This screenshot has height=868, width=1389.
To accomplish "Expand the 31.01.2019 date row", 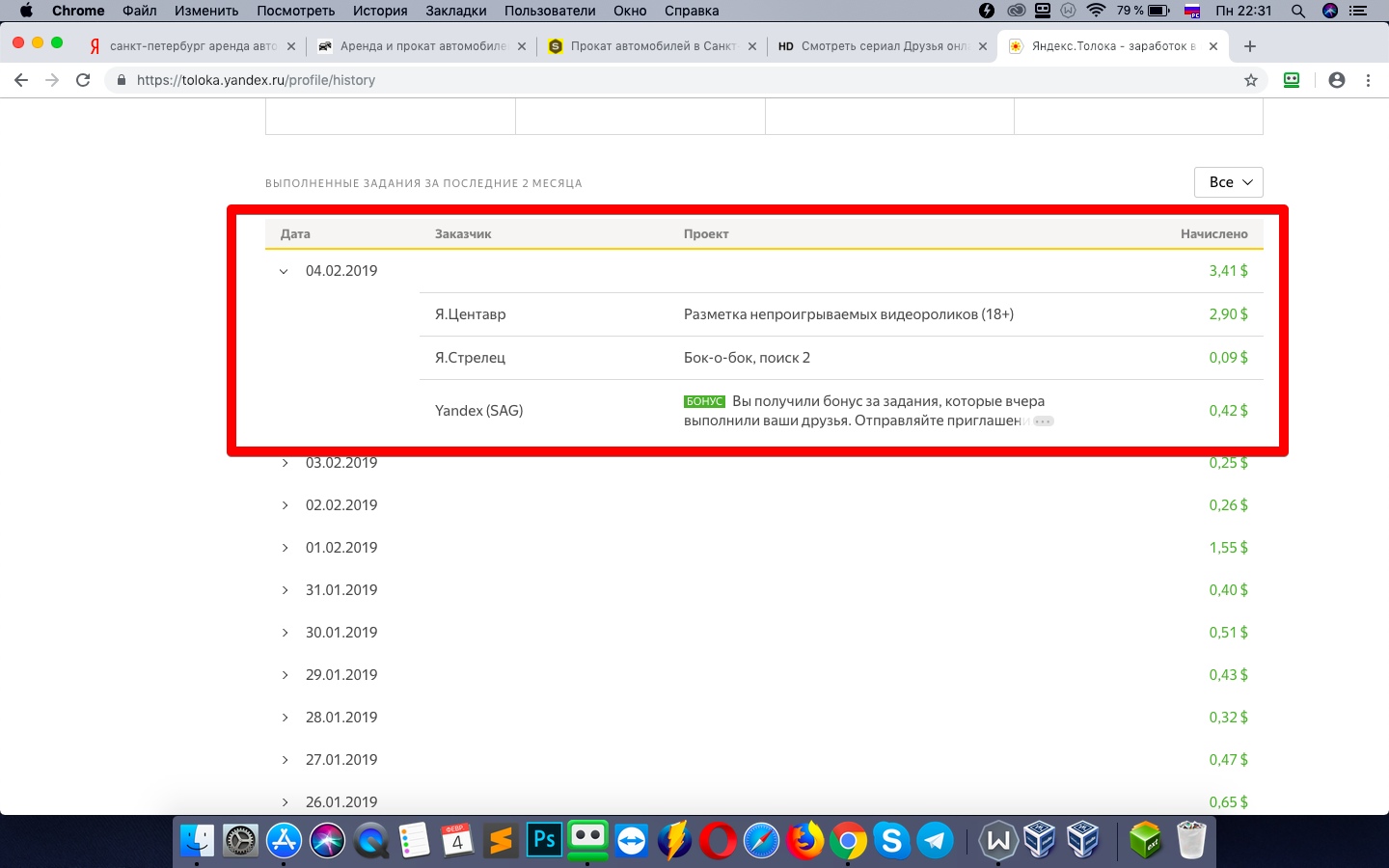I will pos(285,590).
